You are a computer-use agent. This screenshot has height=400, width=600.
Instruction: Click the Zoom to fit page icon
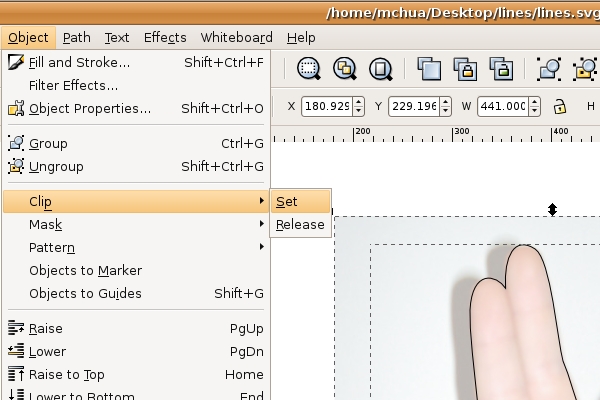tap(381, 69)
